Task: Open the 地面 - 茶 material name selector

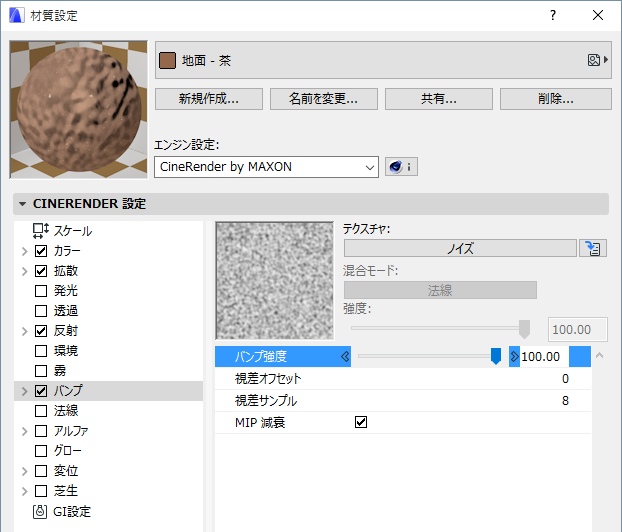Action: (383, 60)
